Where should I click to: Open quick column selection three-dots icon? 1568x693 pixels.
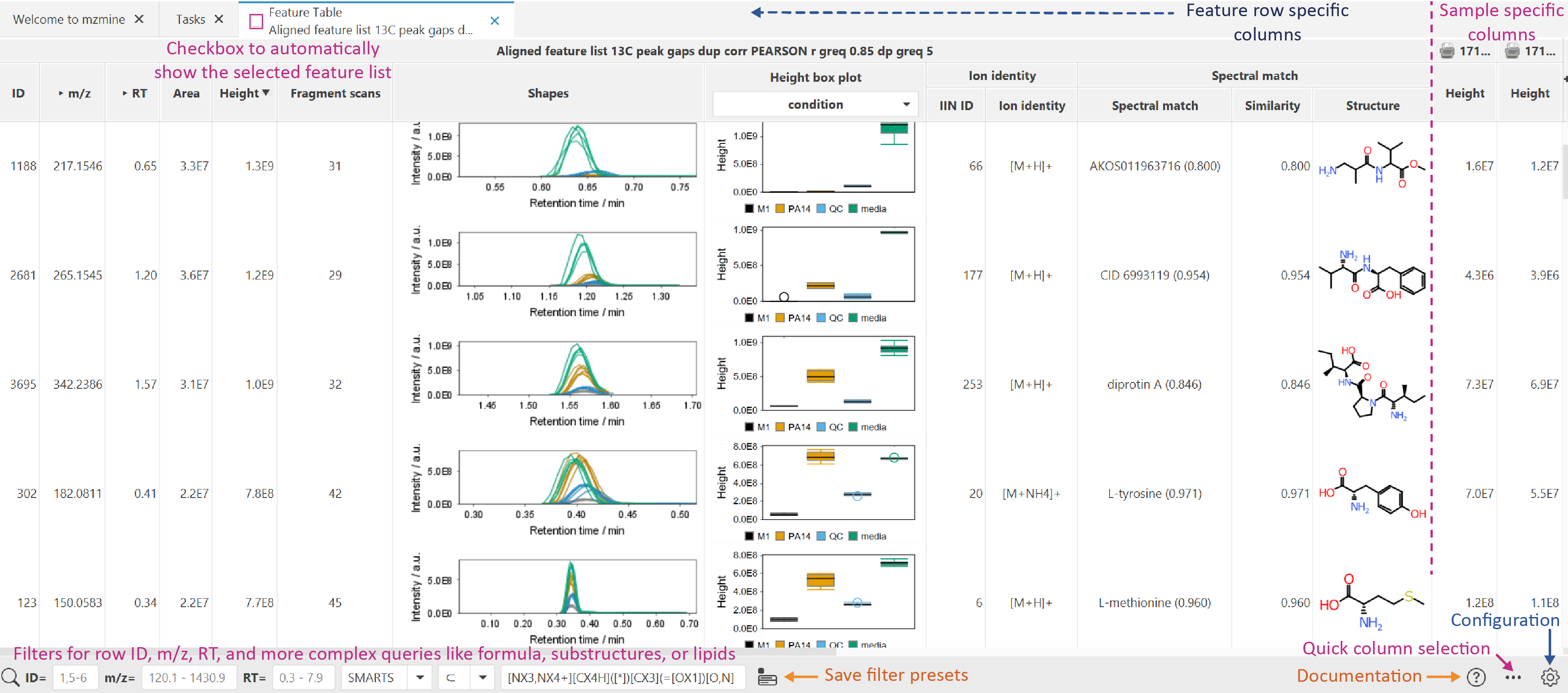tap(1513, 677)
